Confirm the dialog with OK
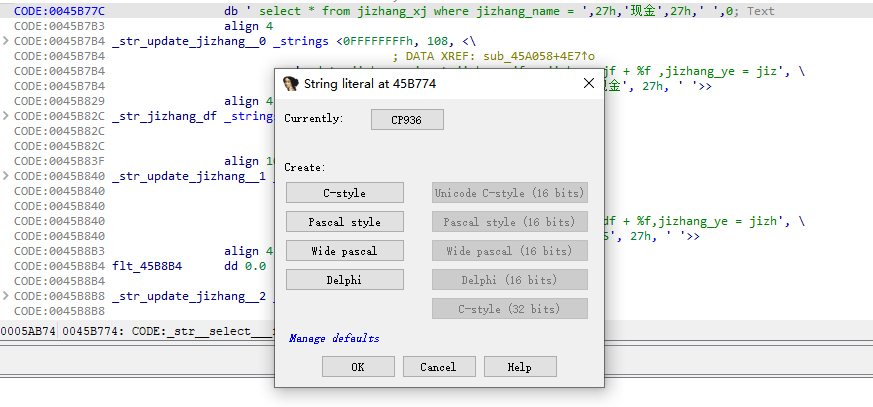This screenshot has width=873, height=407. [x=358, y=367]
